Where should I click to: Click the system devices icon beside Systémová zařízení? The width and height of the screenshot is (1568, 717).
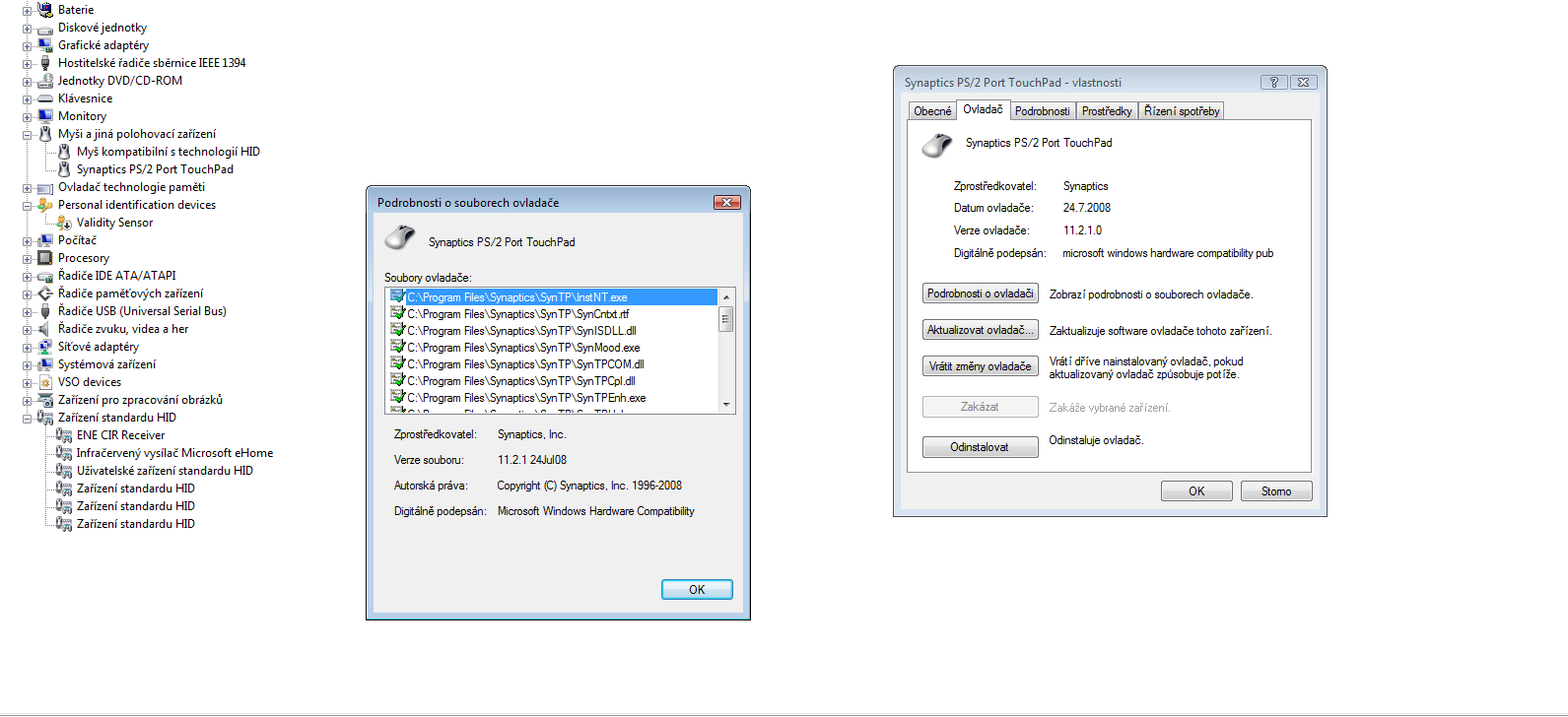point(44,364)
